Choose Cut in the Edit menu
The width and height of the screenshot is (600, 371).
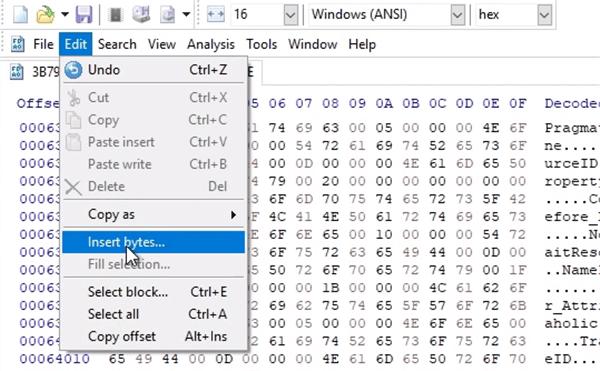153,98
